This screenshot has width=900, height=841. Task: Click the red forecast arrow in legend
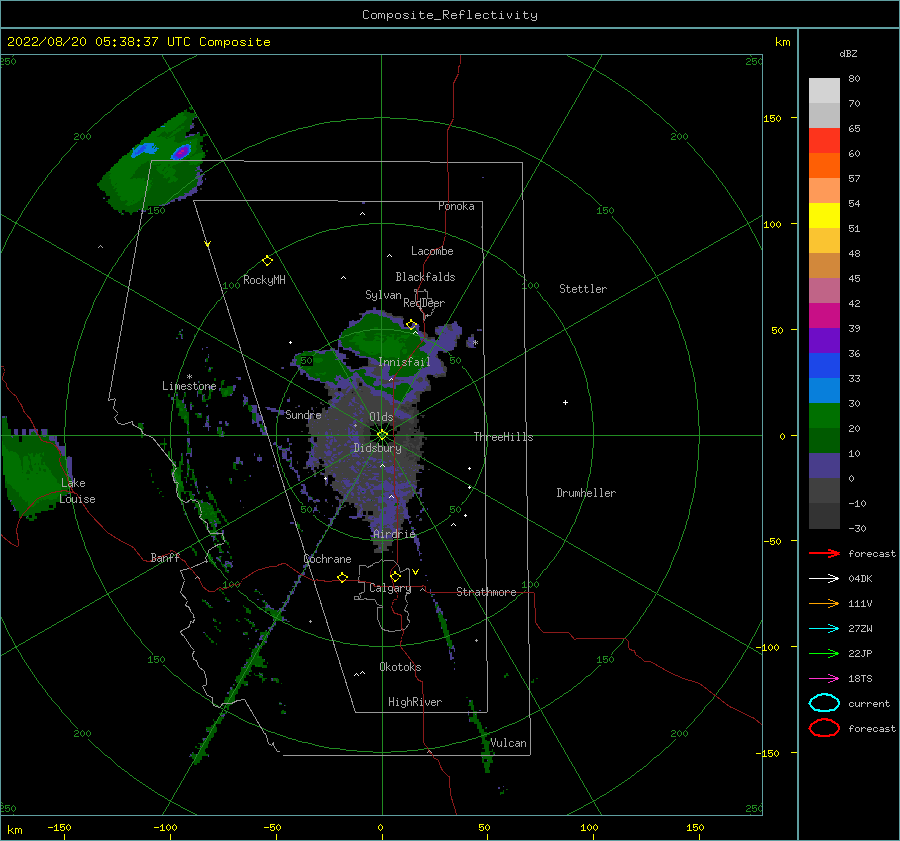pyautogui.click(x=824, y=553)
